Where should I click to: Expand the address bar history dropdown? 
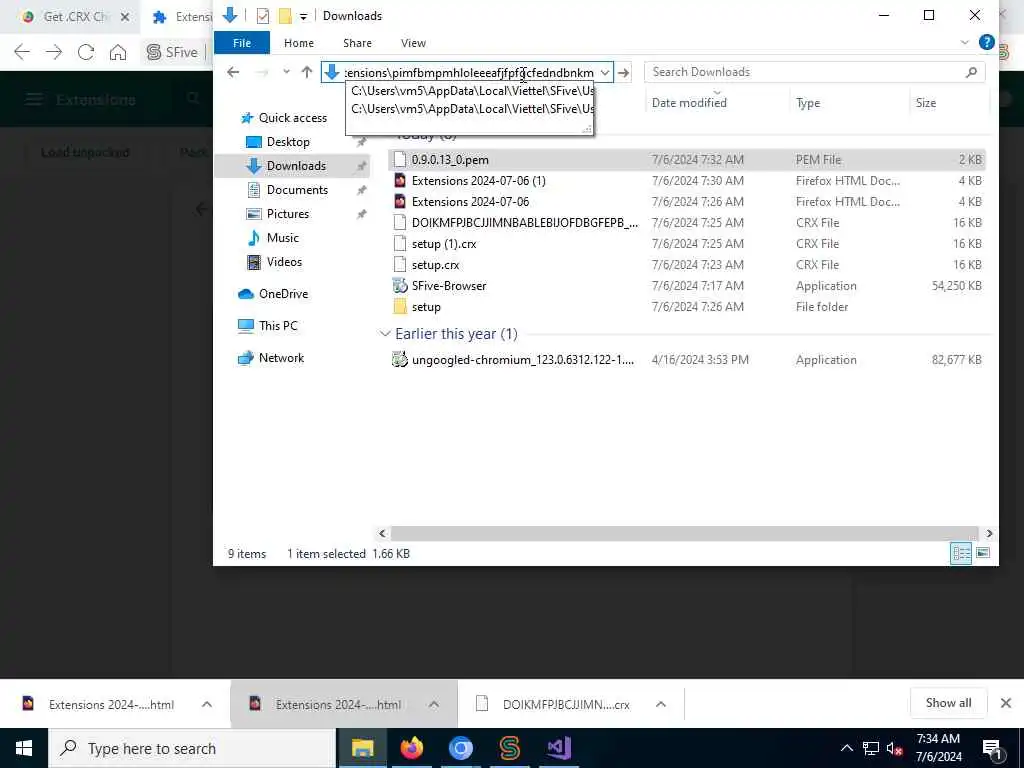605,72
